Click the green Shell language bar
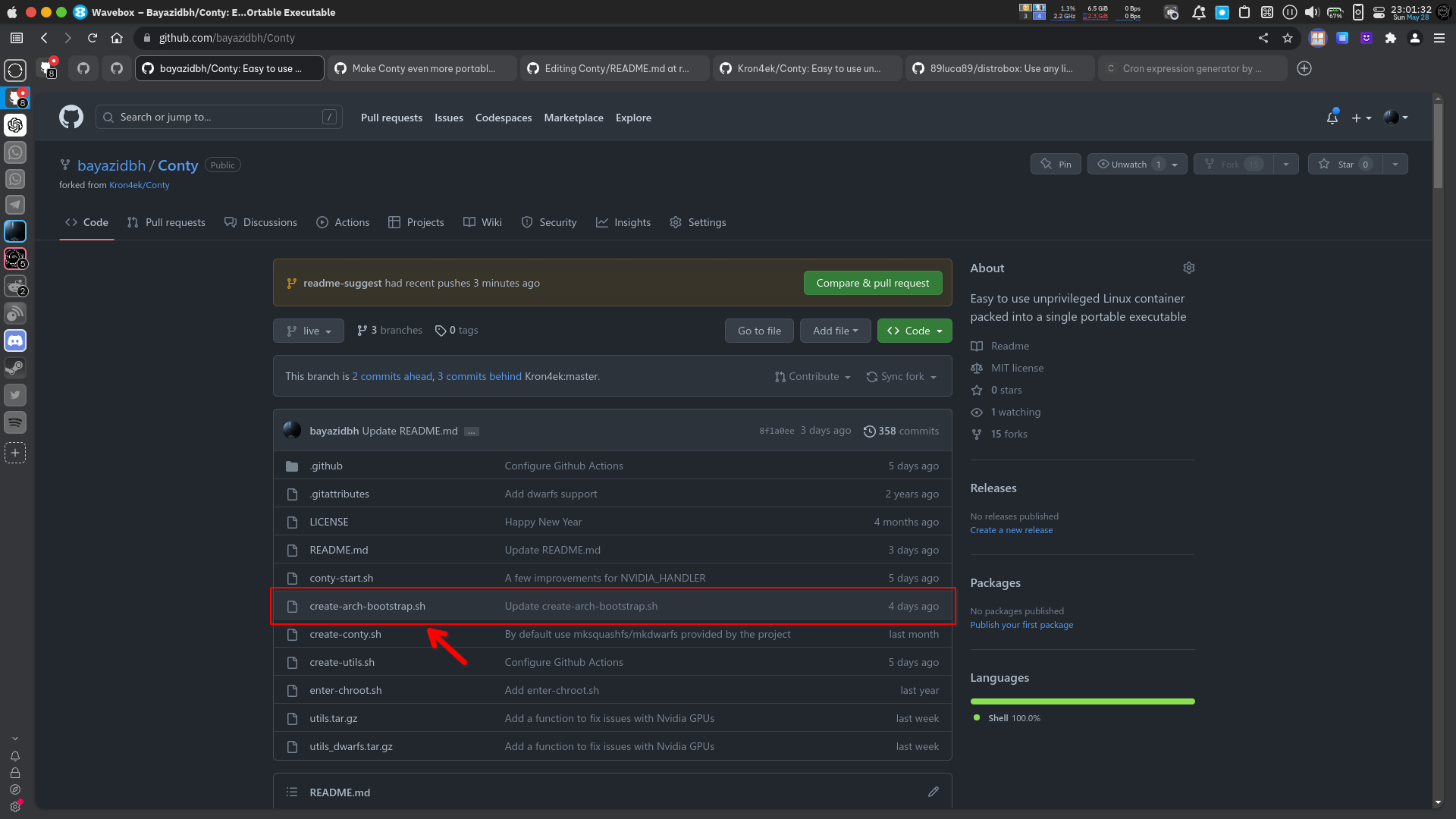The image size is (1456, 819). [x=1082, y=701]
